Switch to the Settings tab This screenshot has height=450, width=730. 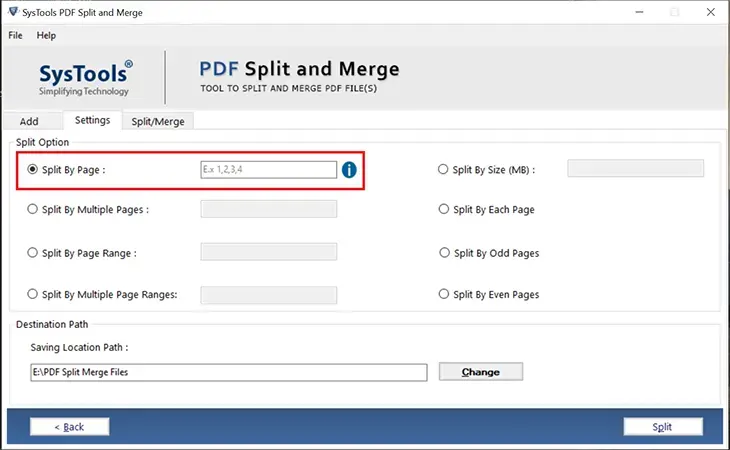tap(93, 120)
